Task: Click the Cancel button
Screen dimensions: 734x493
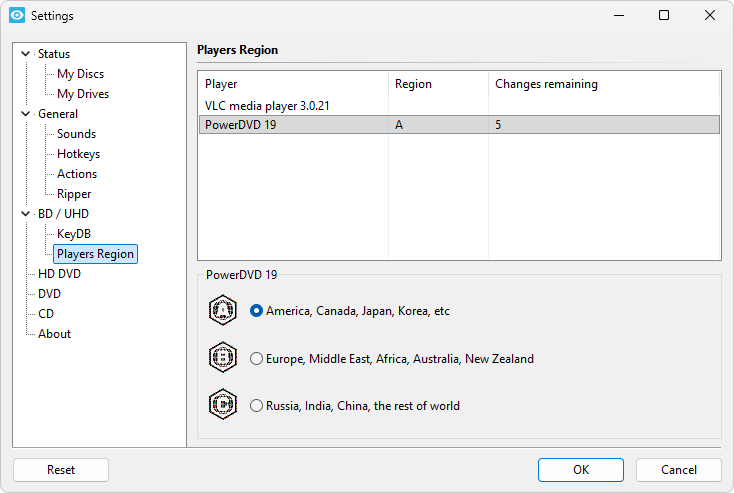Action: point(678,470)
